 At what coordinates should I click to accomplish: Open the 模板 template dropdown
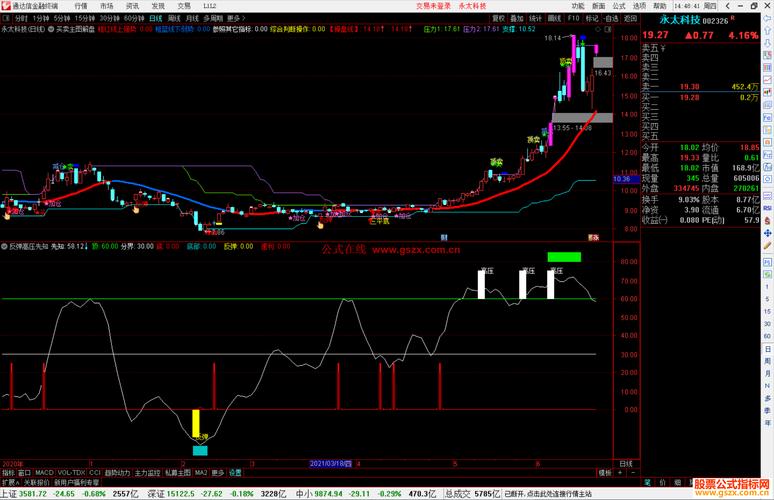(x=604, y=472)
